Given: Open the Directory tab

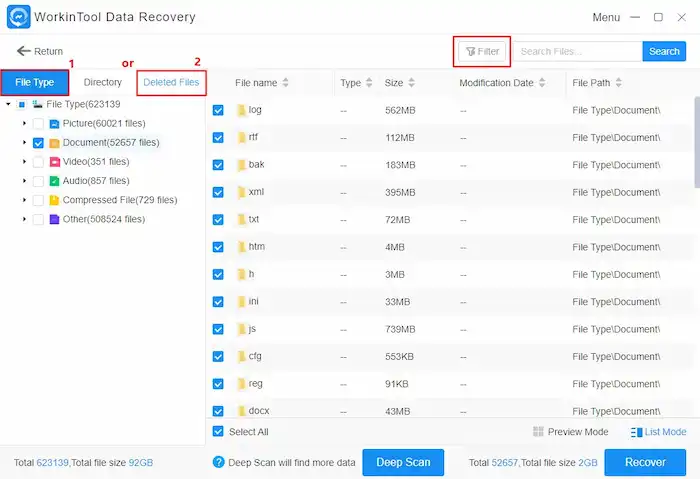Looking at the screenshot, I should 102,82.
